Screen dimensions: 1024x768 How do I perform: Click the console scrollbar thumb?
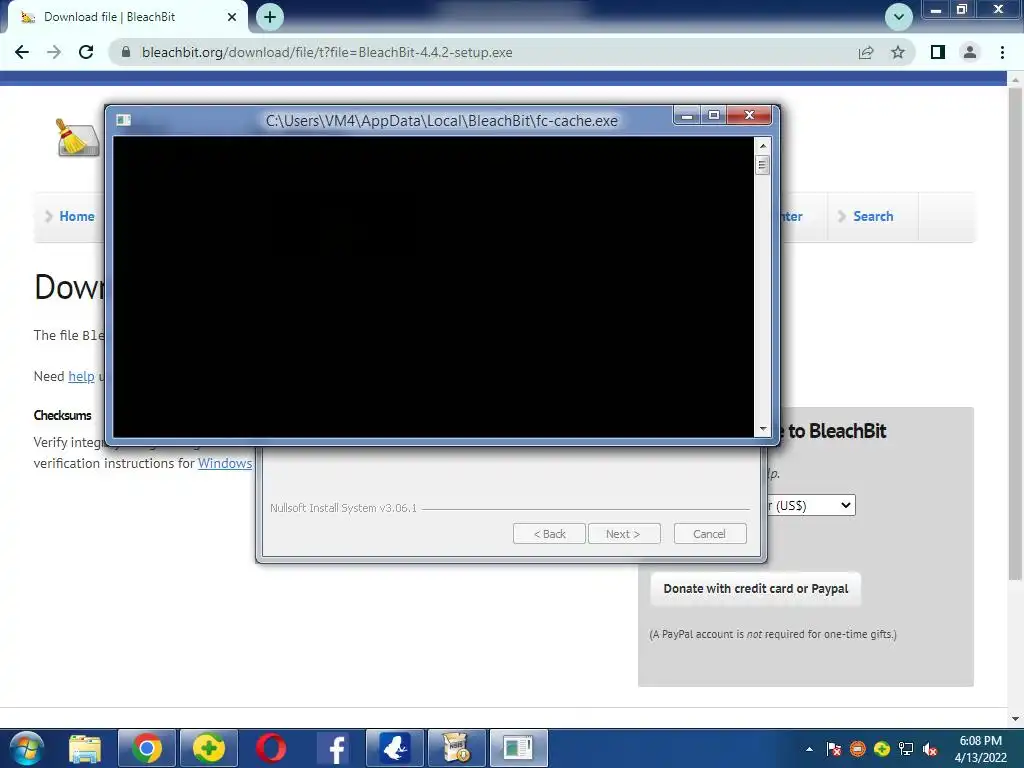[x=762, y=165]
